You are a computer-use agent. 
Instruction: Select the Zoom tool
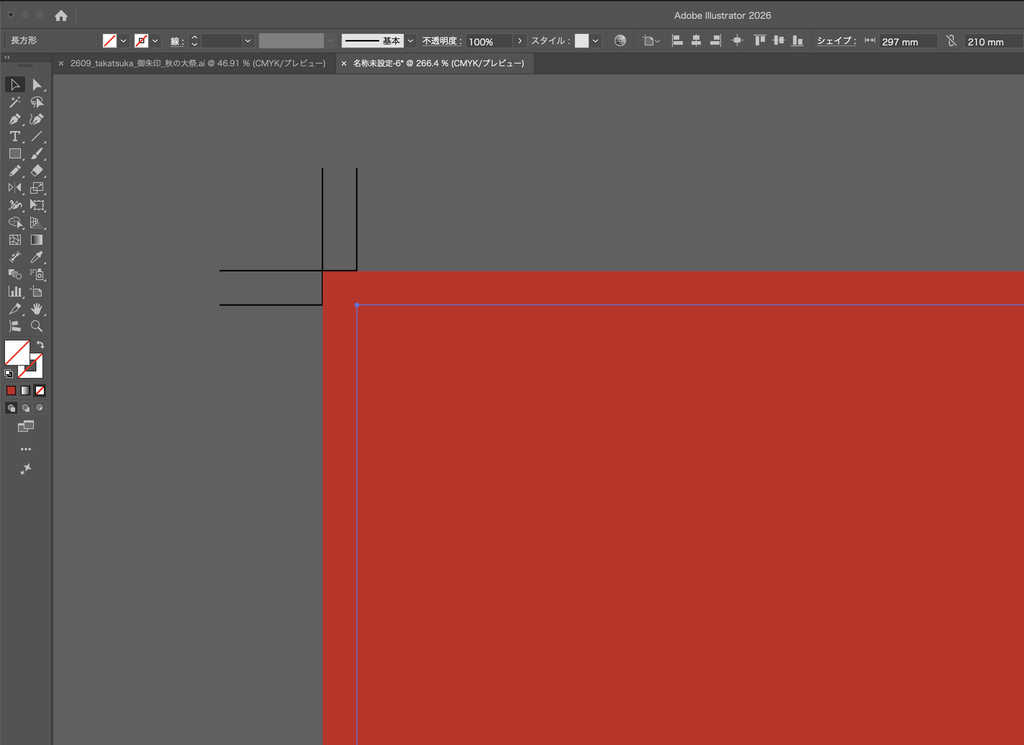pyautogui.click(x=37, y=326)
